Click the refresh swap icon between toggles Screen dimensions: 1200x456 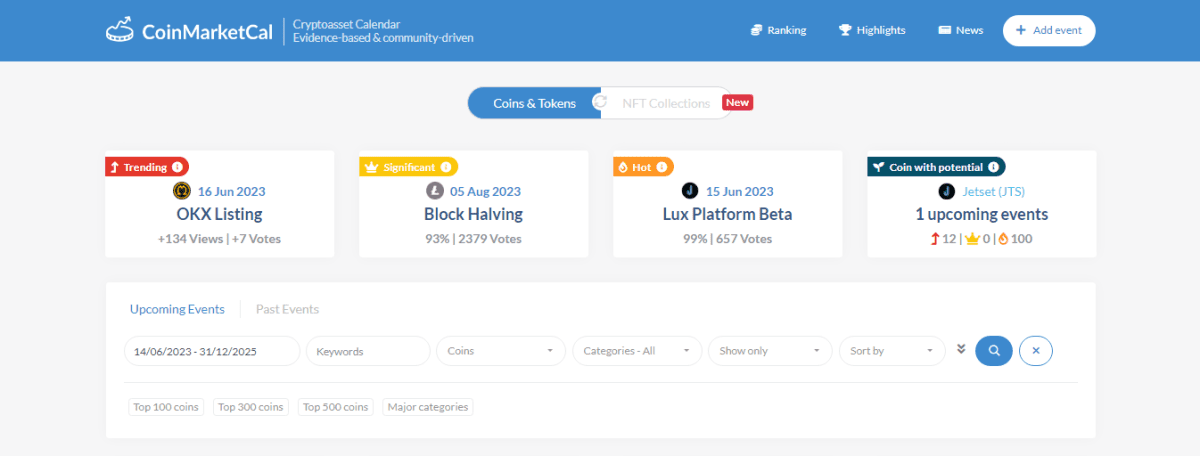coord(600,102)
